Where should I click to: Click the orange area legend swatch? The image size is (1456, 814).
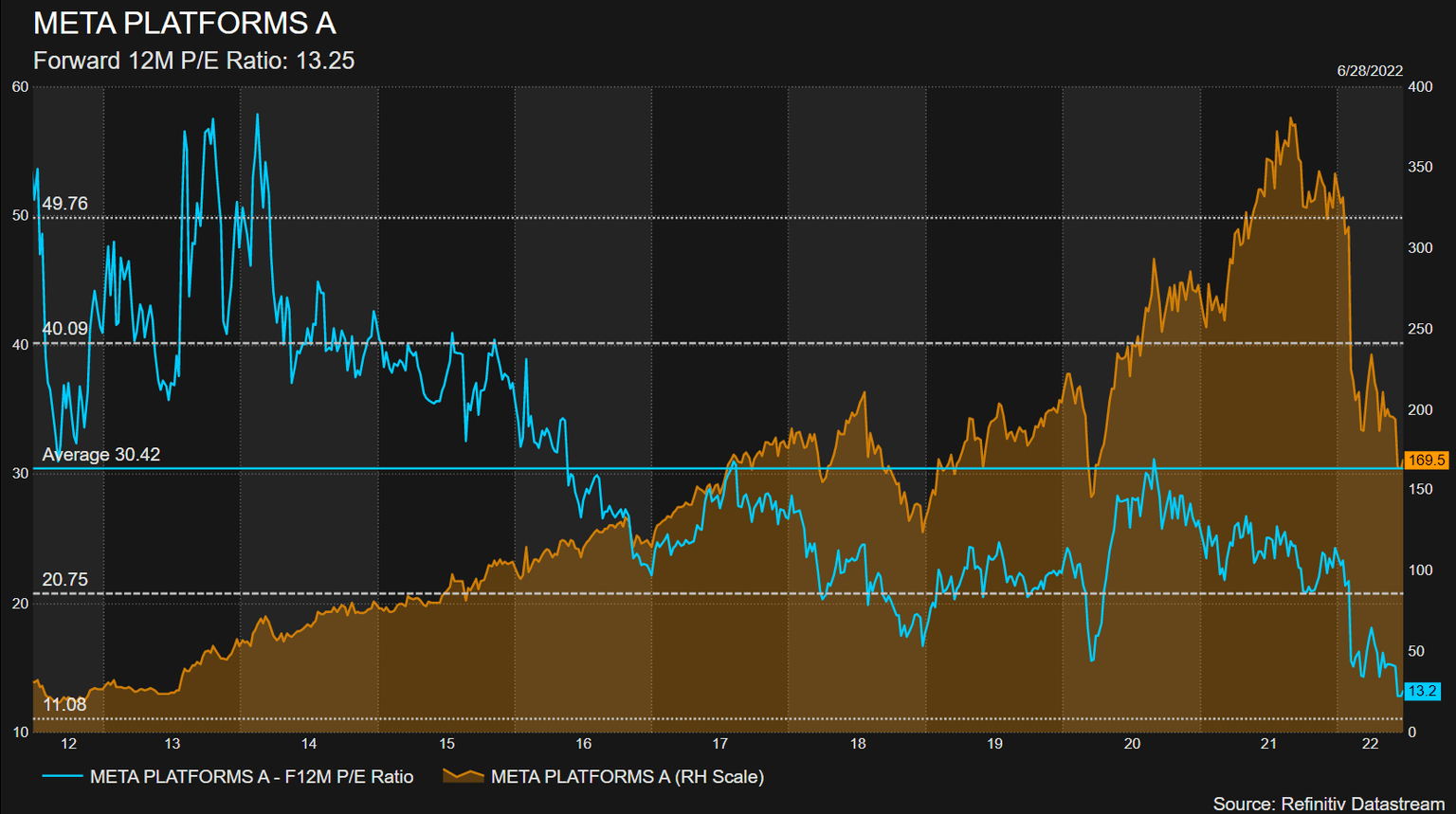[x=463, y=776]
